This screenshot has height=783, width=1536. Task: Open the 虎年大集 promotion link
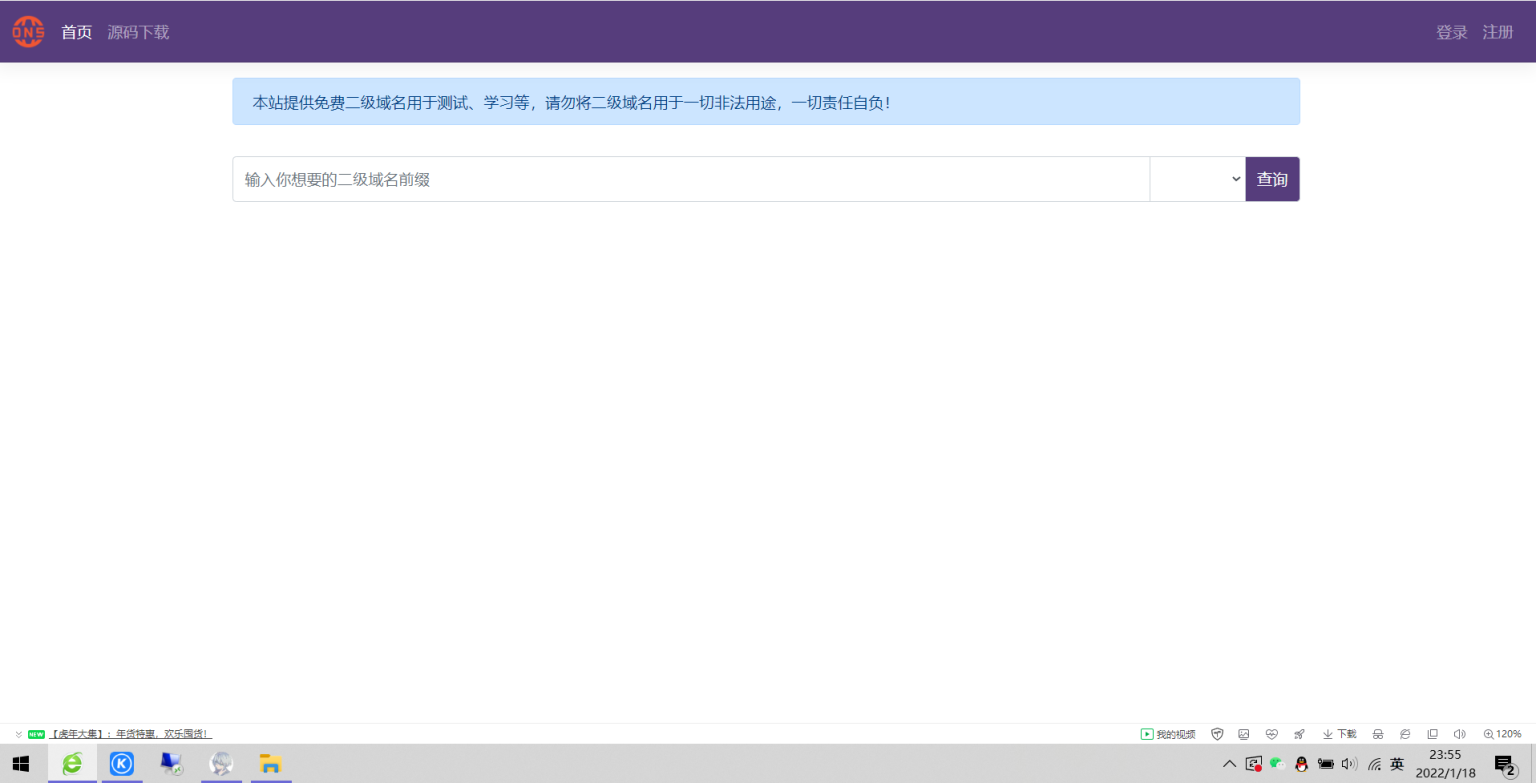130,734
